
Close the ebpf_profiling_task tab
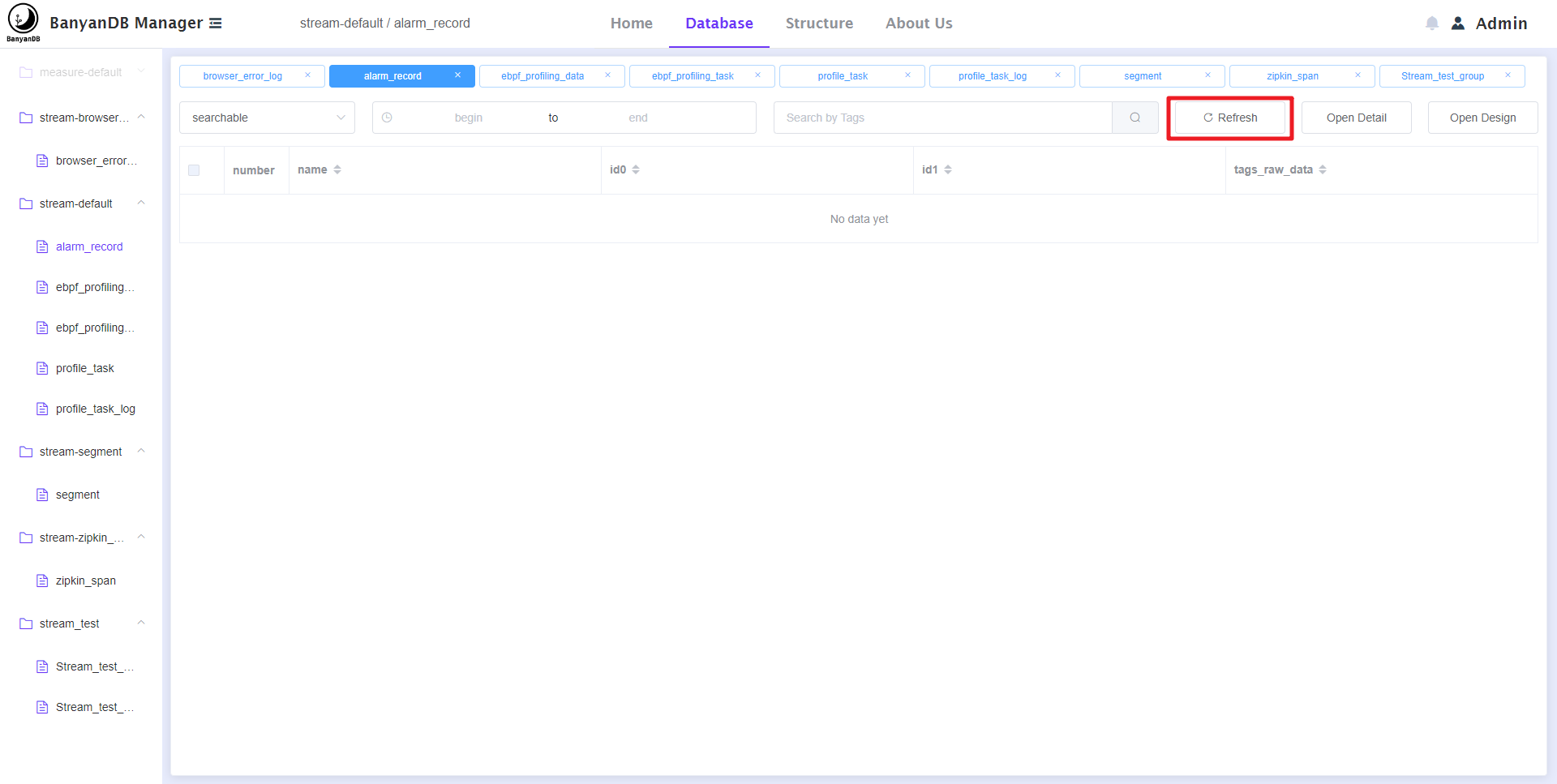(x=758, y=75)
